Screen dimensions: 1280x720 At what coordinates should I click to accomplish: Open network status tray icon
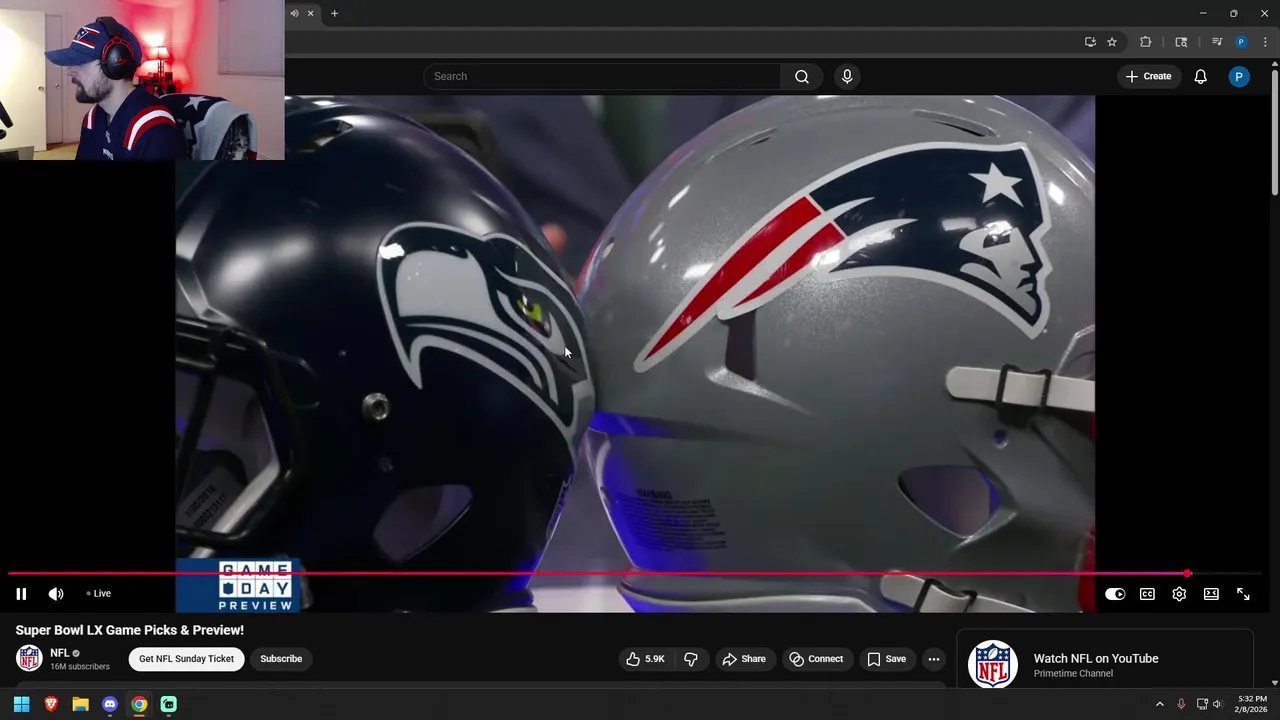1202,704
